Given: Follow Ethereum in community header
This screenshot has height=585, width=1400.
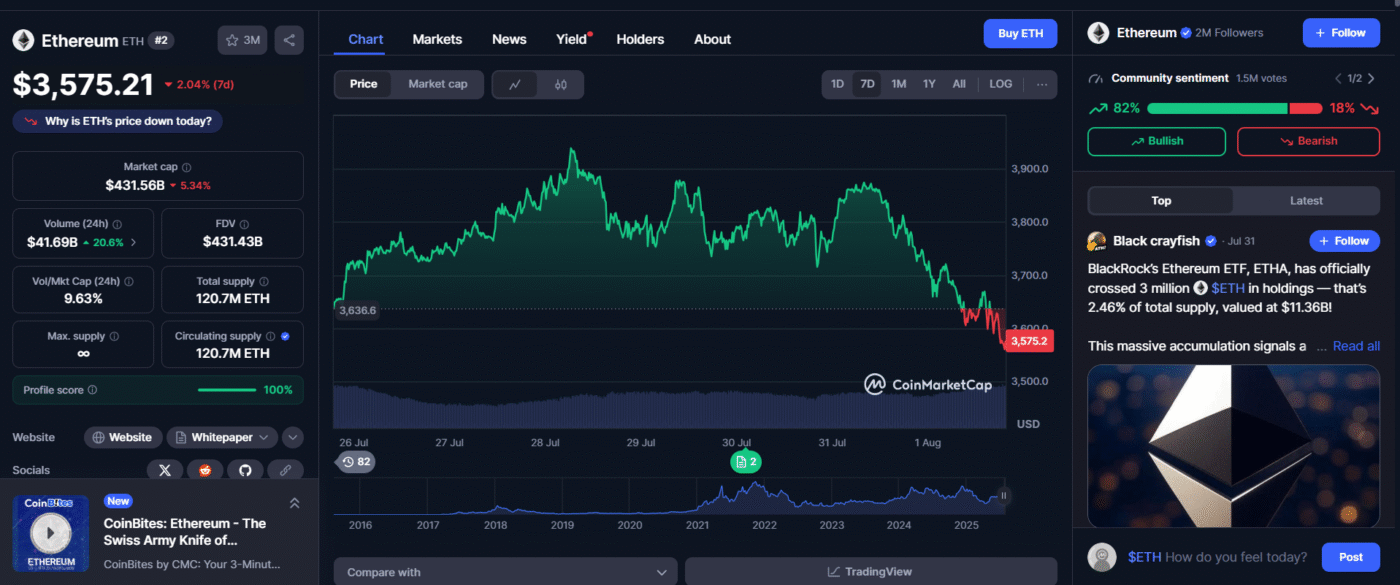Looking at the screenshot, I should tap(1341, 33).
